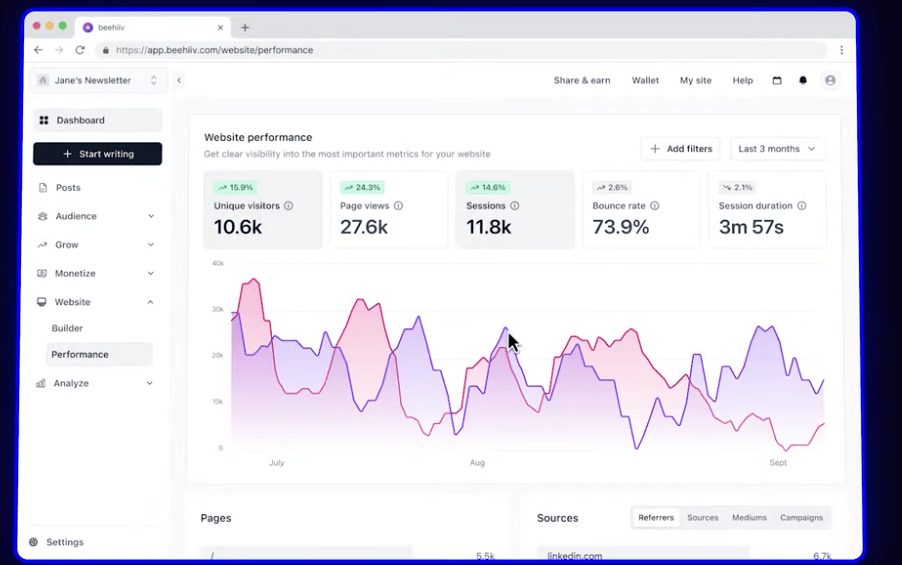Click the Posts document icon

(x=43, y=188)
